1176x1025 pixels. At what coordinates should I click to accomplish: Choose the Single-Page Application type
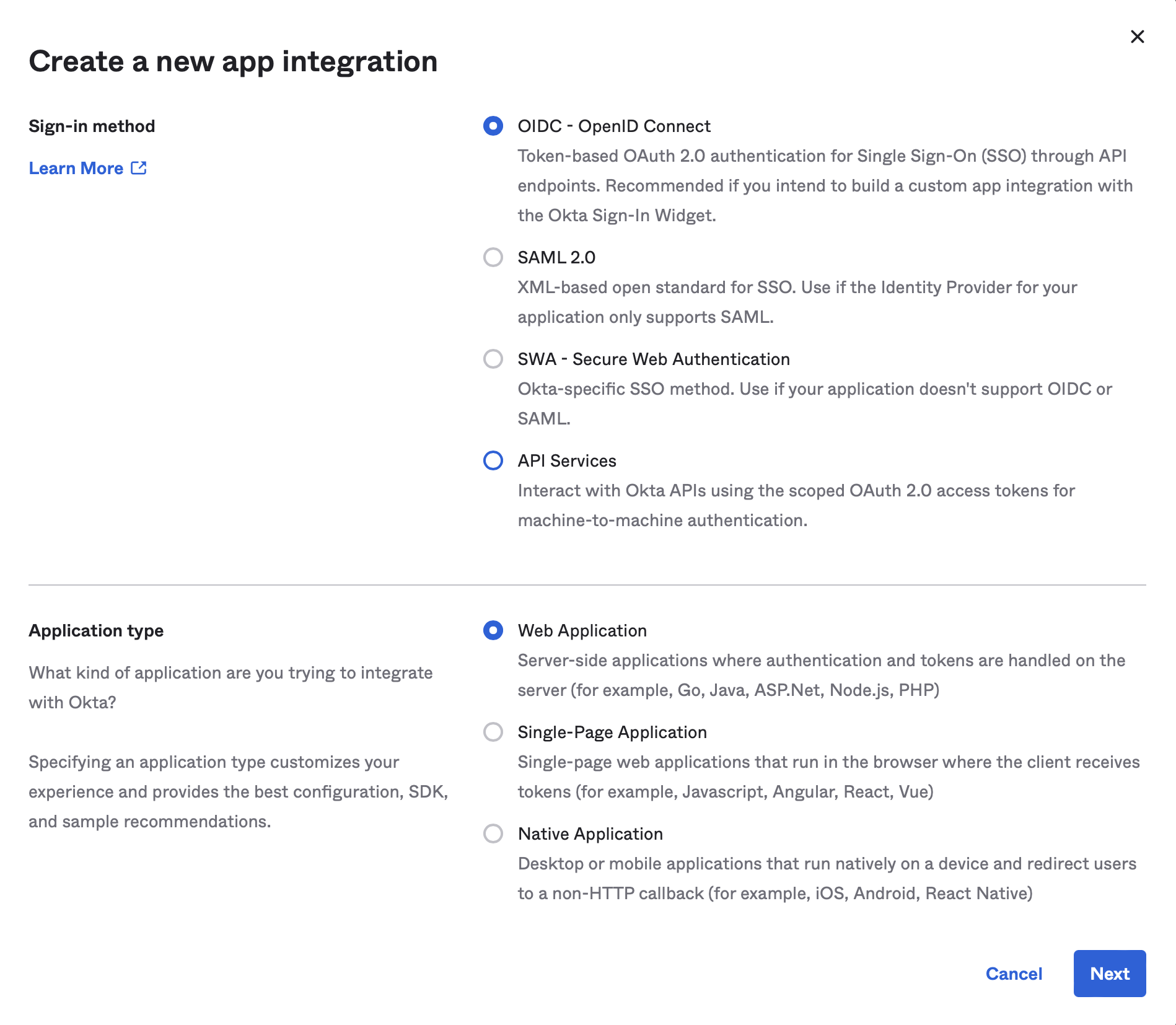pos(493,732)
